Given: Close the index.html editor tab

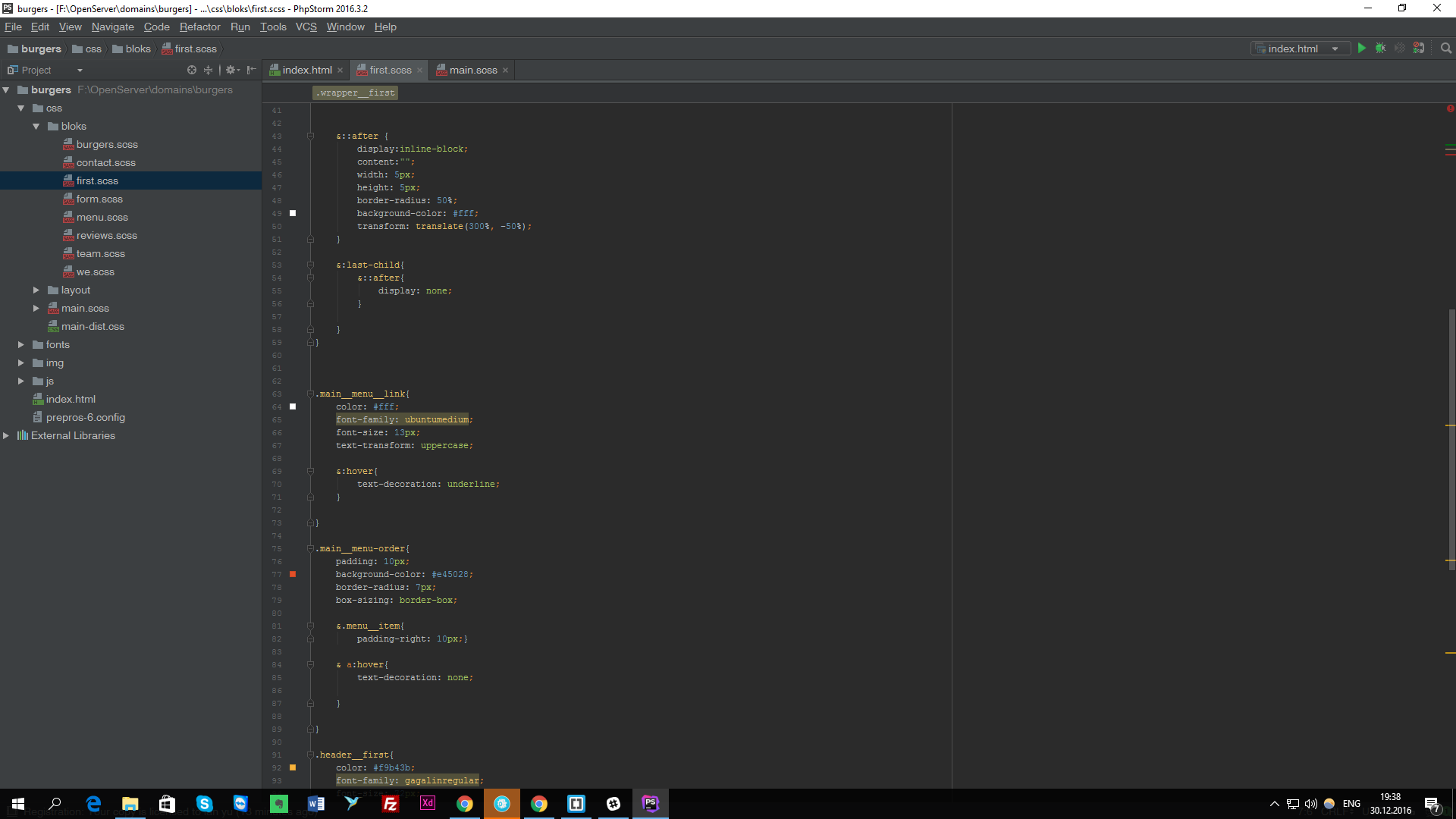Looking at the screenshot, I should click(x=340, y=71).
